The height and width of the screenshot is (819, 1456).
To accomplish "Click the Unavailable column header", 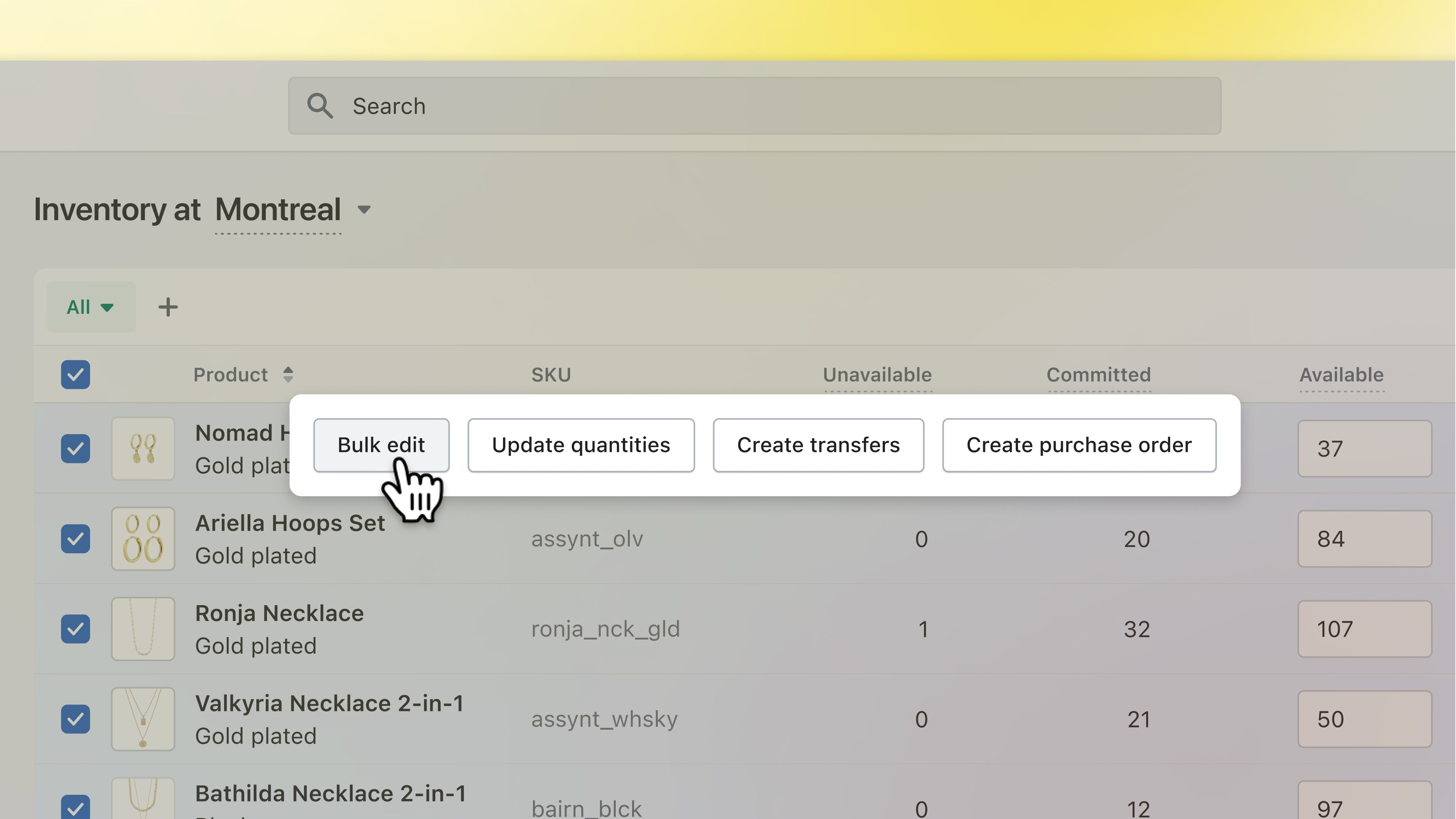I will click(x=877, y=374).
